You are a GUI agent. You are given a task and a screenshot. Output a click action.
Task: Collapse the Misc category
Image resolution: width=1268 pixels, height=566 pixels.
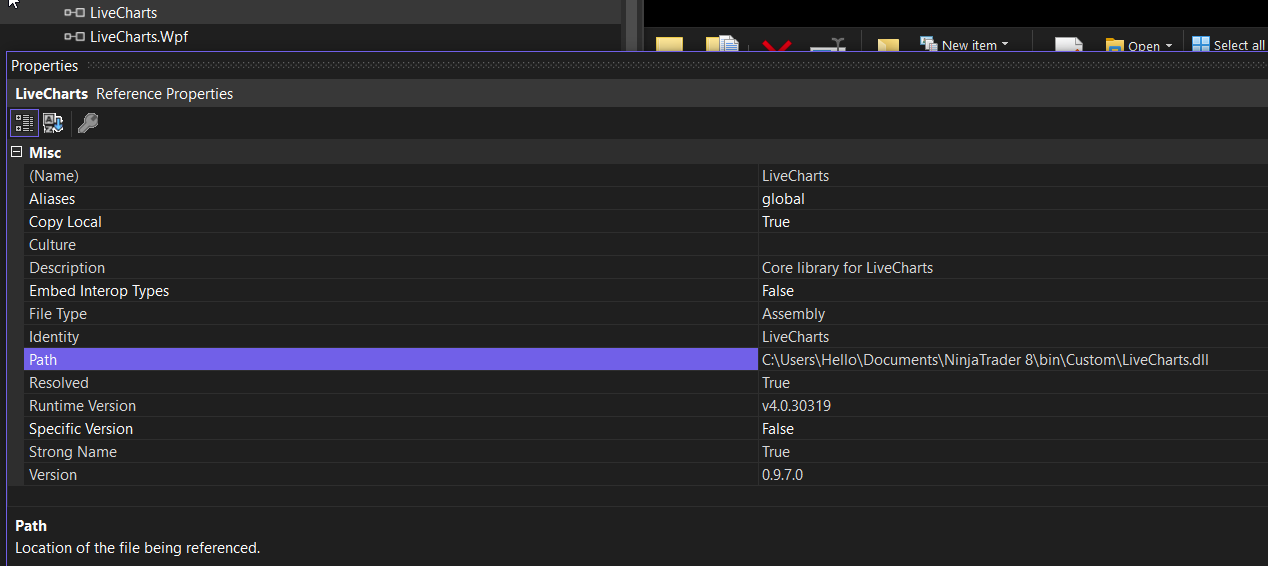coord(16,152)
